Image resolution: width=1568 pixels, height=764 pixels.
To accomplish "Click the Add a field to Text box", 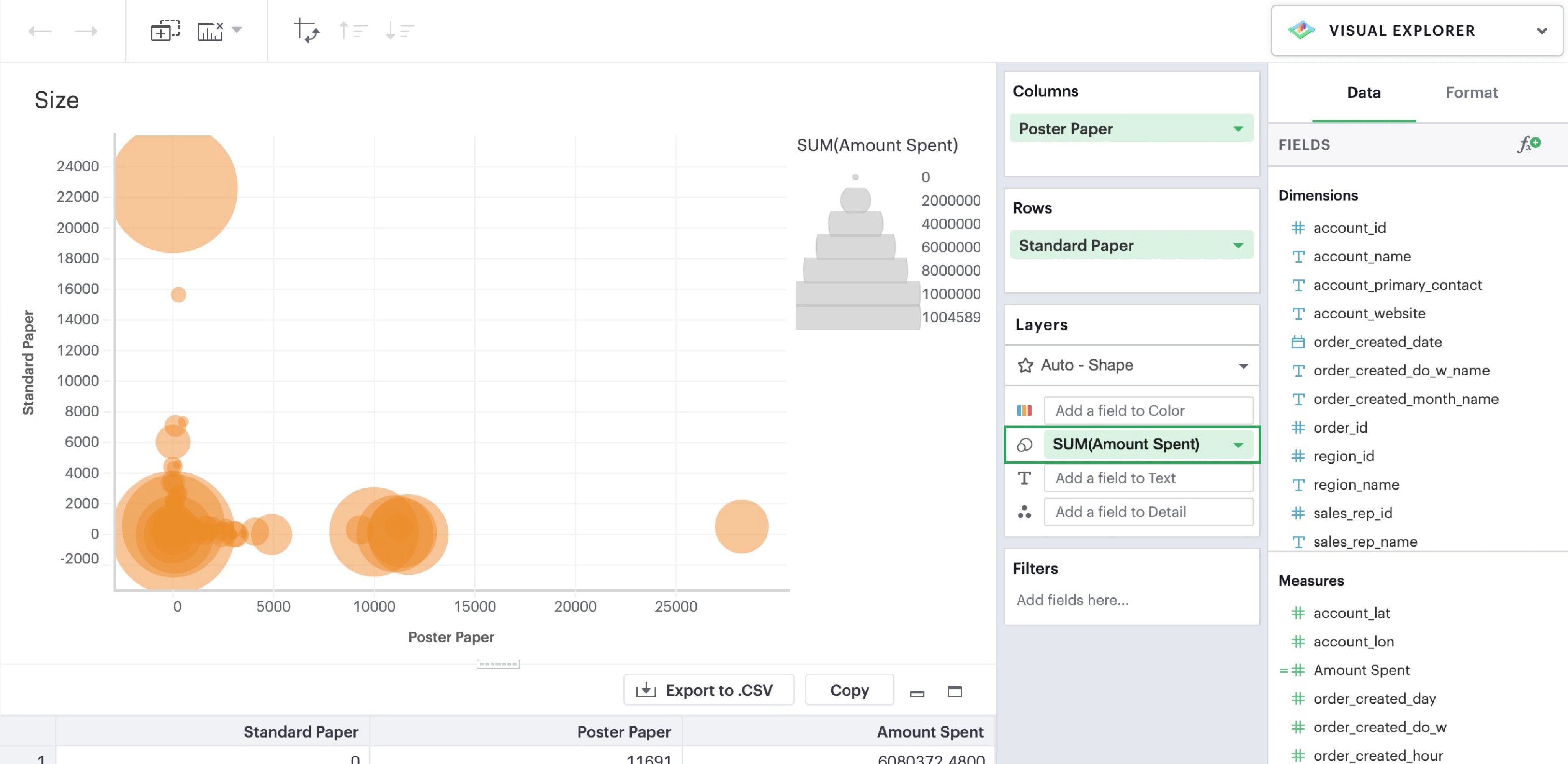I will click(1148, 478).
